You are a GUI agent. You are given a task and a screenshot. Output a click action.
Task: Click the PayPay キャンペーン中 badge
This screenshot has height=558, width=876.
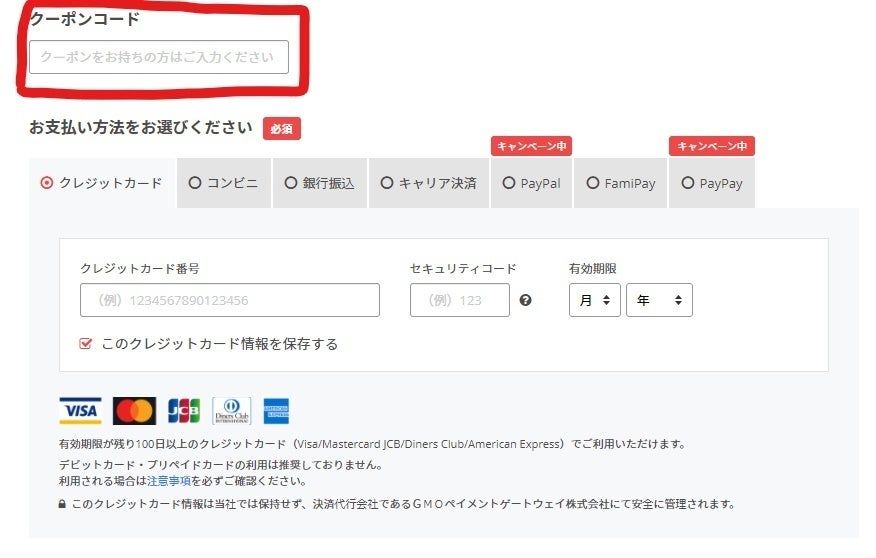click(x=711, y=146)
